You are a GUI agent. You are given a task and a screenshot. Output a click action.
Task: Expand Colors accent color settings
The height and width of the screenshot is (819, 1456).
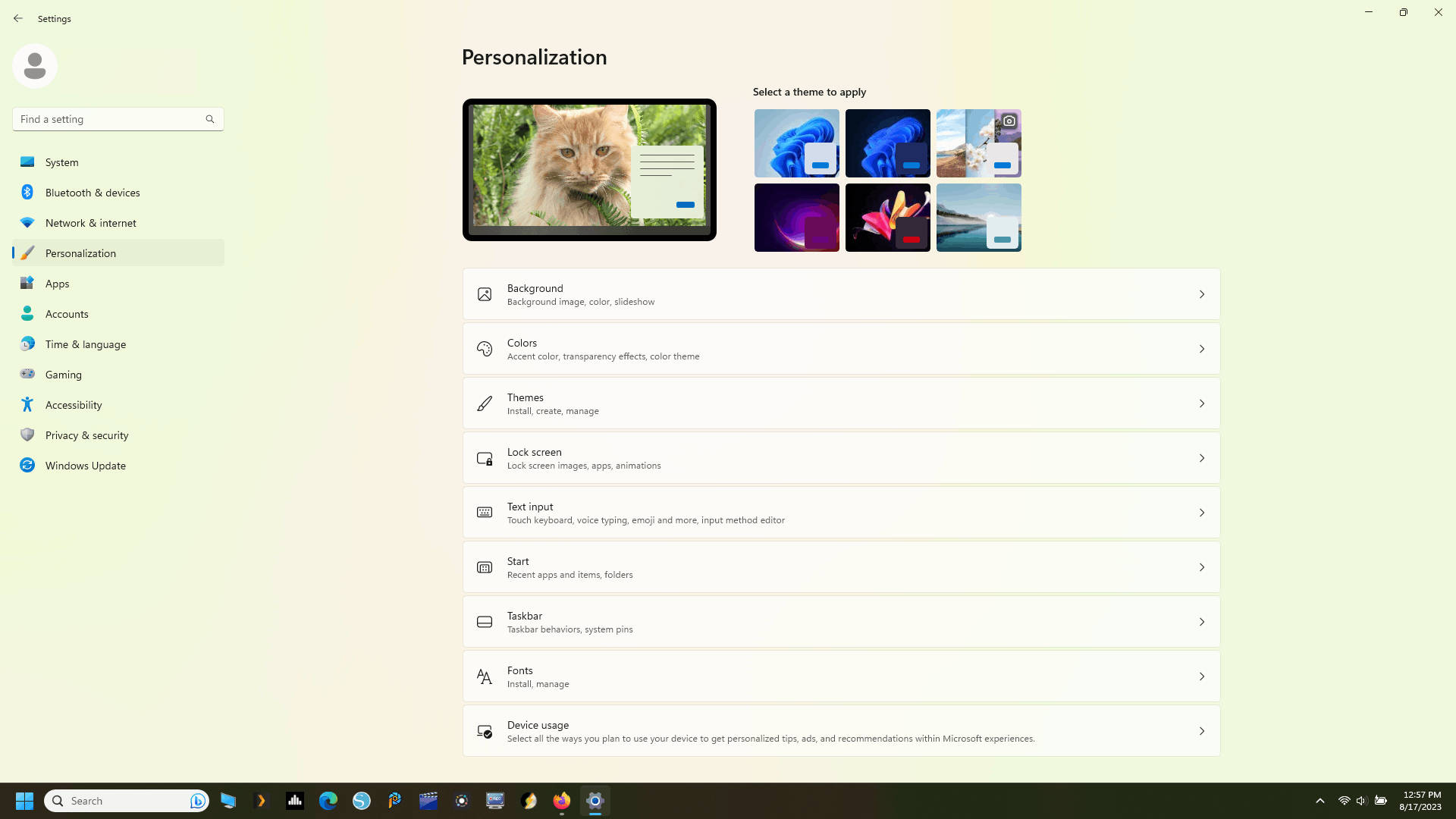pos(840,349)
